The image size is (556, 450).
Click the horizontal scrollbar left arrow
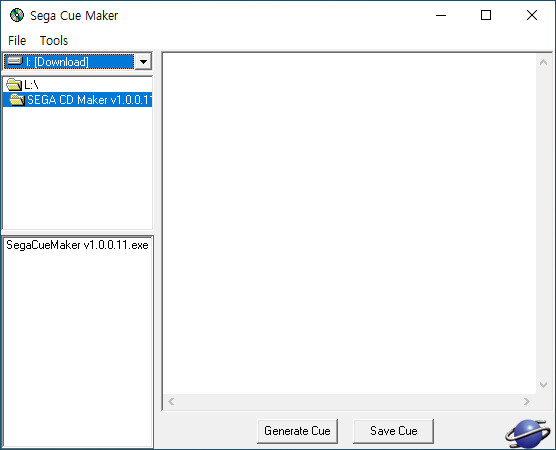(171, 401)
